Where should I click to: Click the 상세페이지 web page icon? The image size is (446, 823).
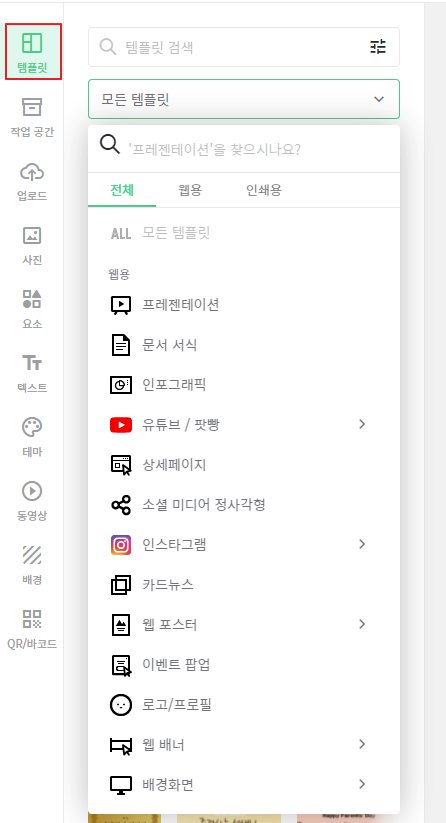(121, 465)
